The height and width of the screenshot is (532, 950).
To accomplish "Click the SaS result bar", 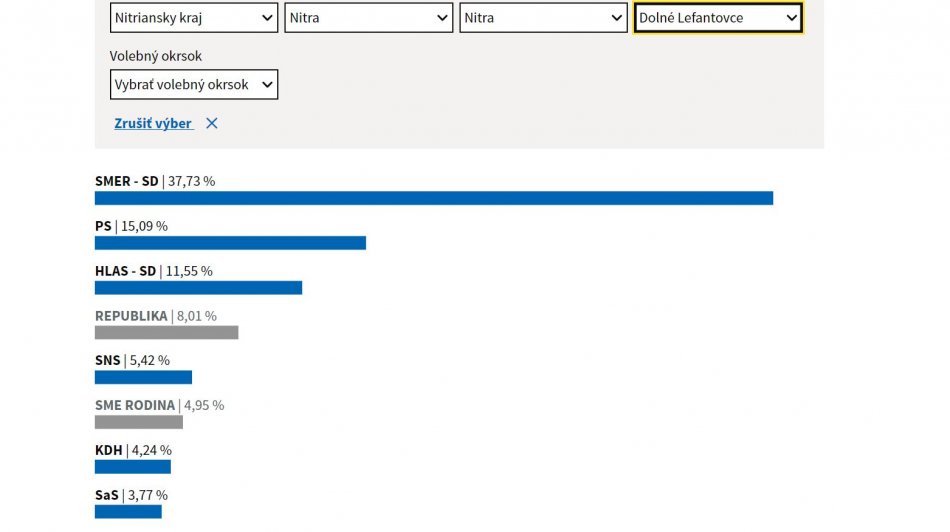I will click(x=128, y=512).
